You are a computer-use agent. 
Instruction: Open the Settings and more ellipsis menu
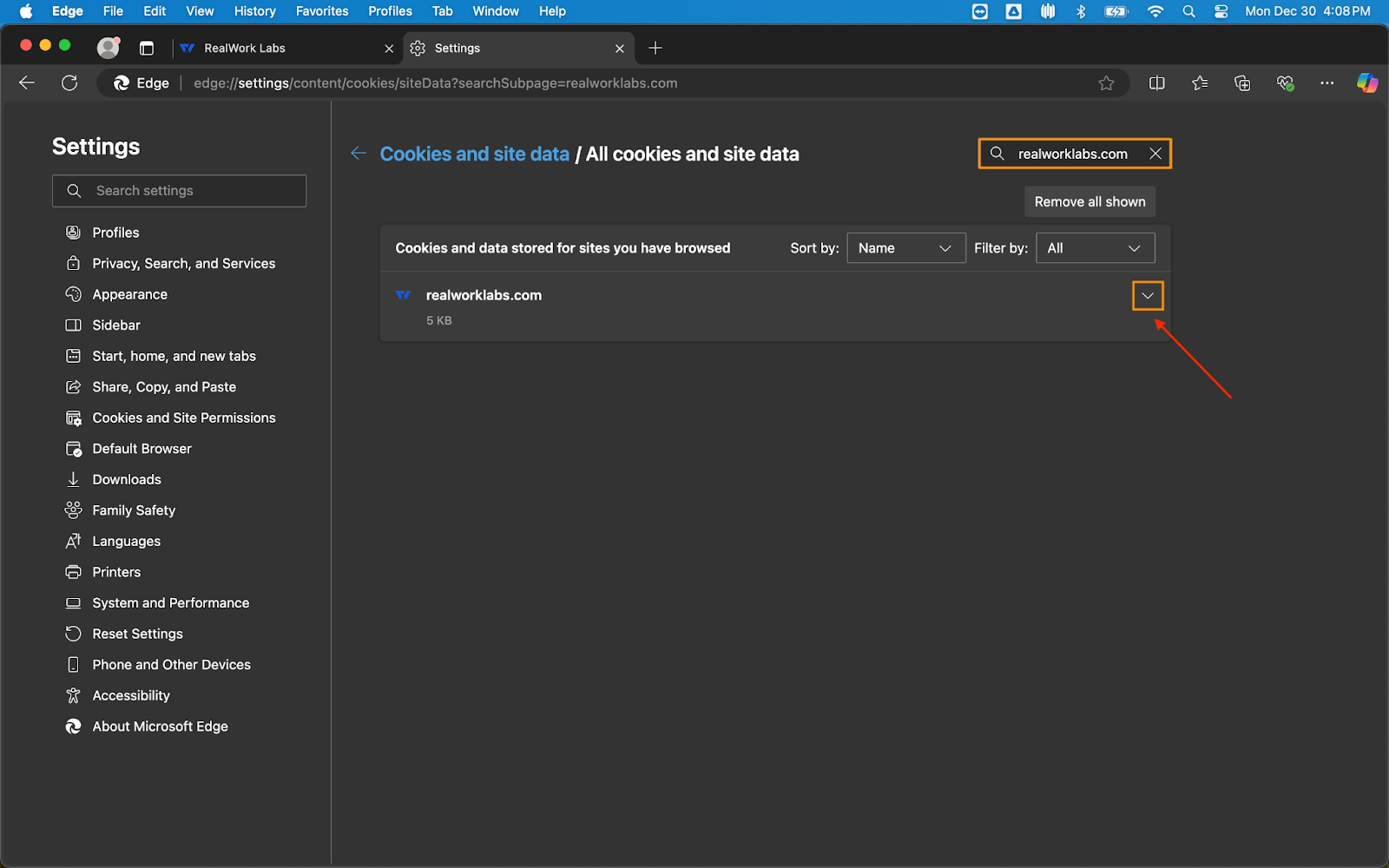(1327, 83)
